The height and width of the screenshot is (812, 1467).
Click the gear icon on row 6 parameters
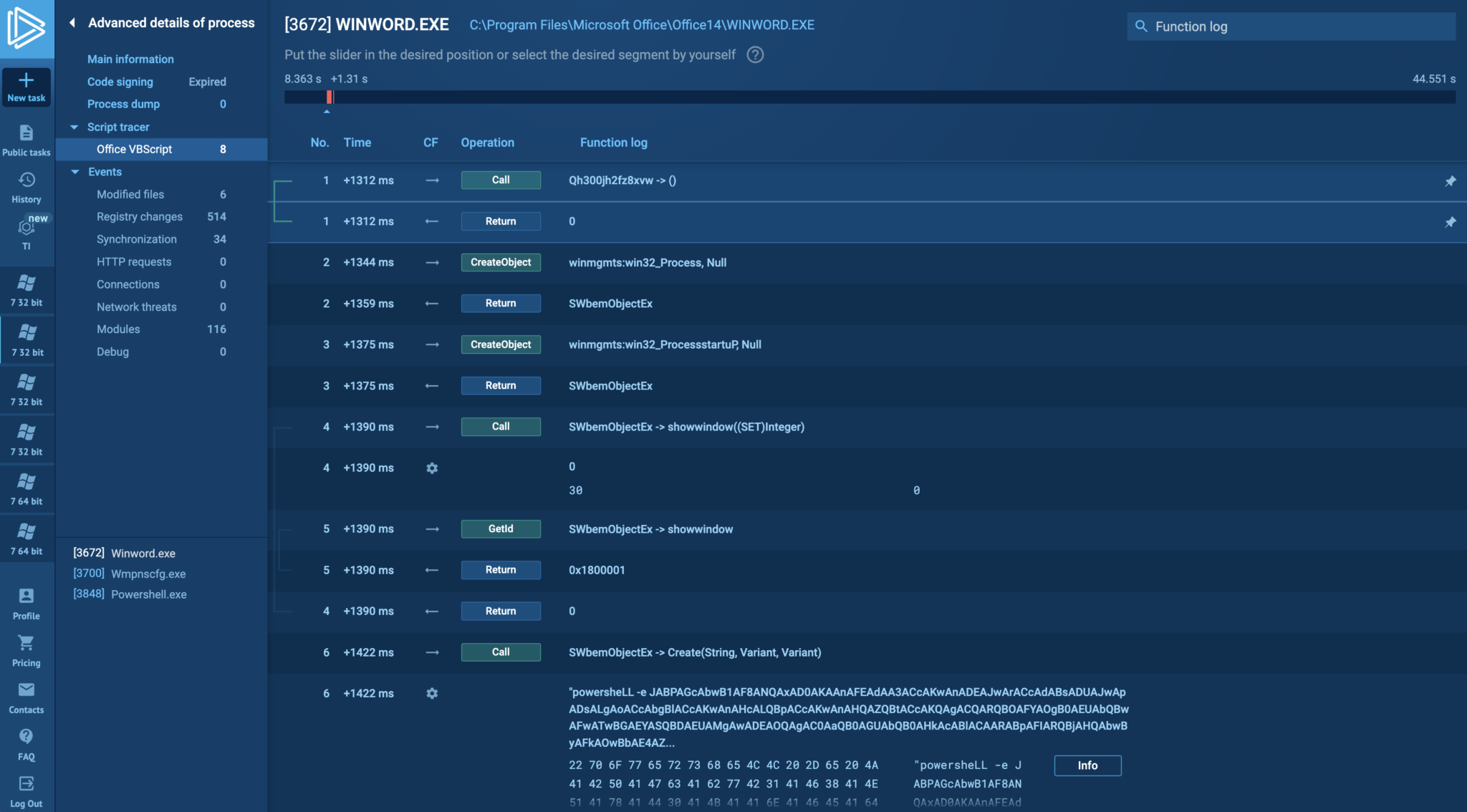point(432,693)
